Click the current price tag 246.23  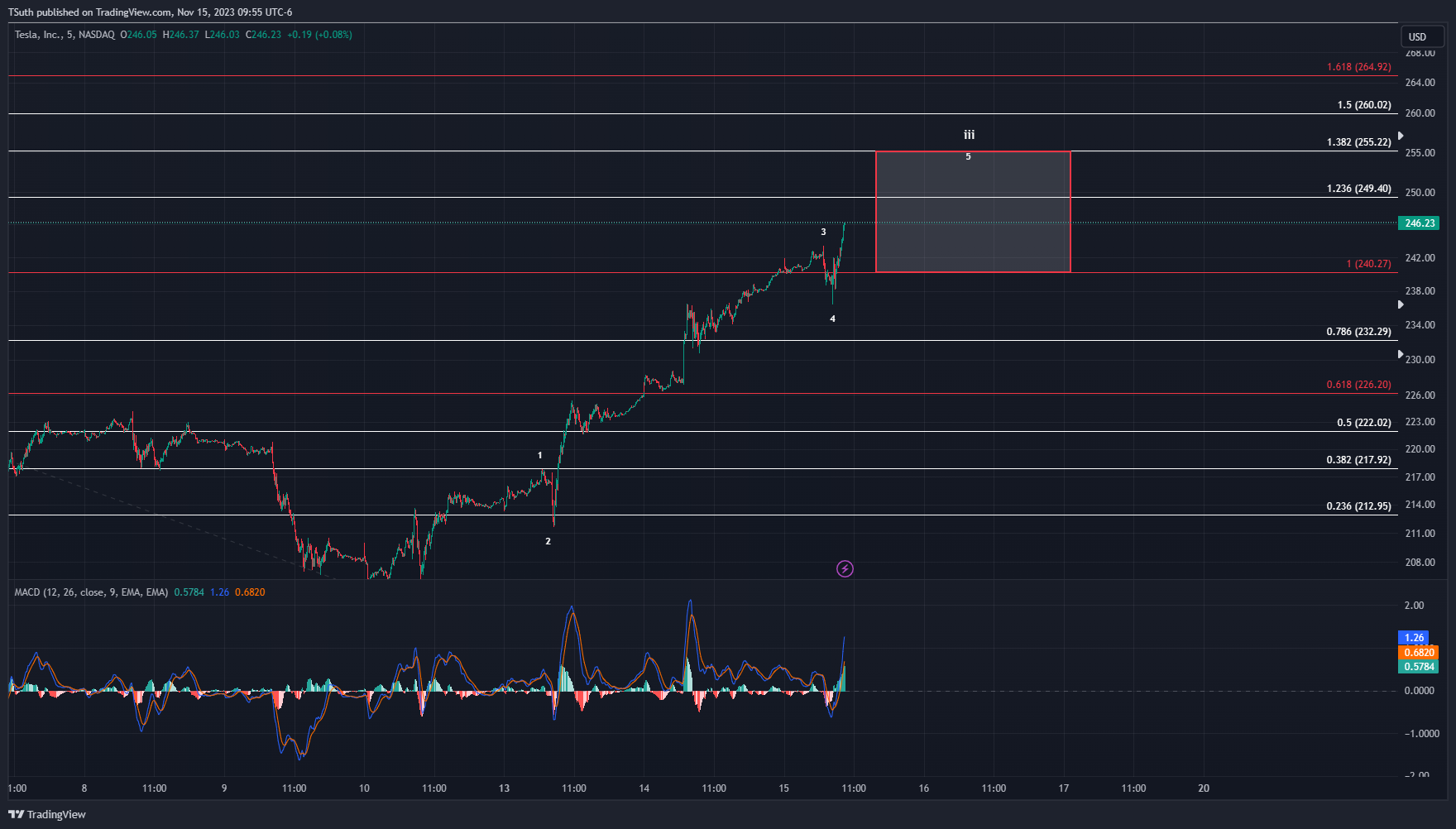pos(1419,223)
